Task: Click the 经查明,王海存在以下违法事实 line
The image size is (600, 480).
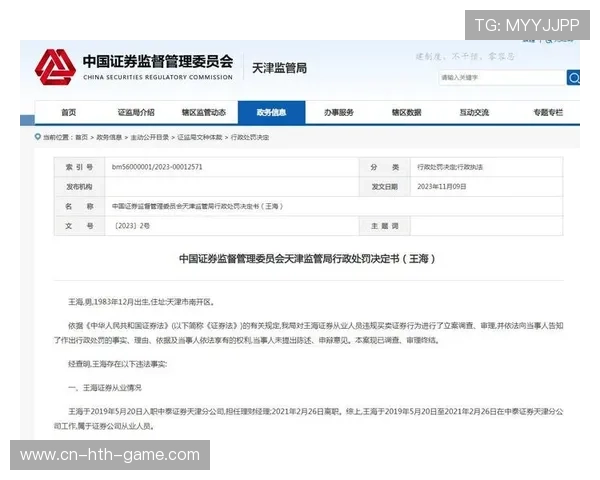Action: click(x=117, y=364)
